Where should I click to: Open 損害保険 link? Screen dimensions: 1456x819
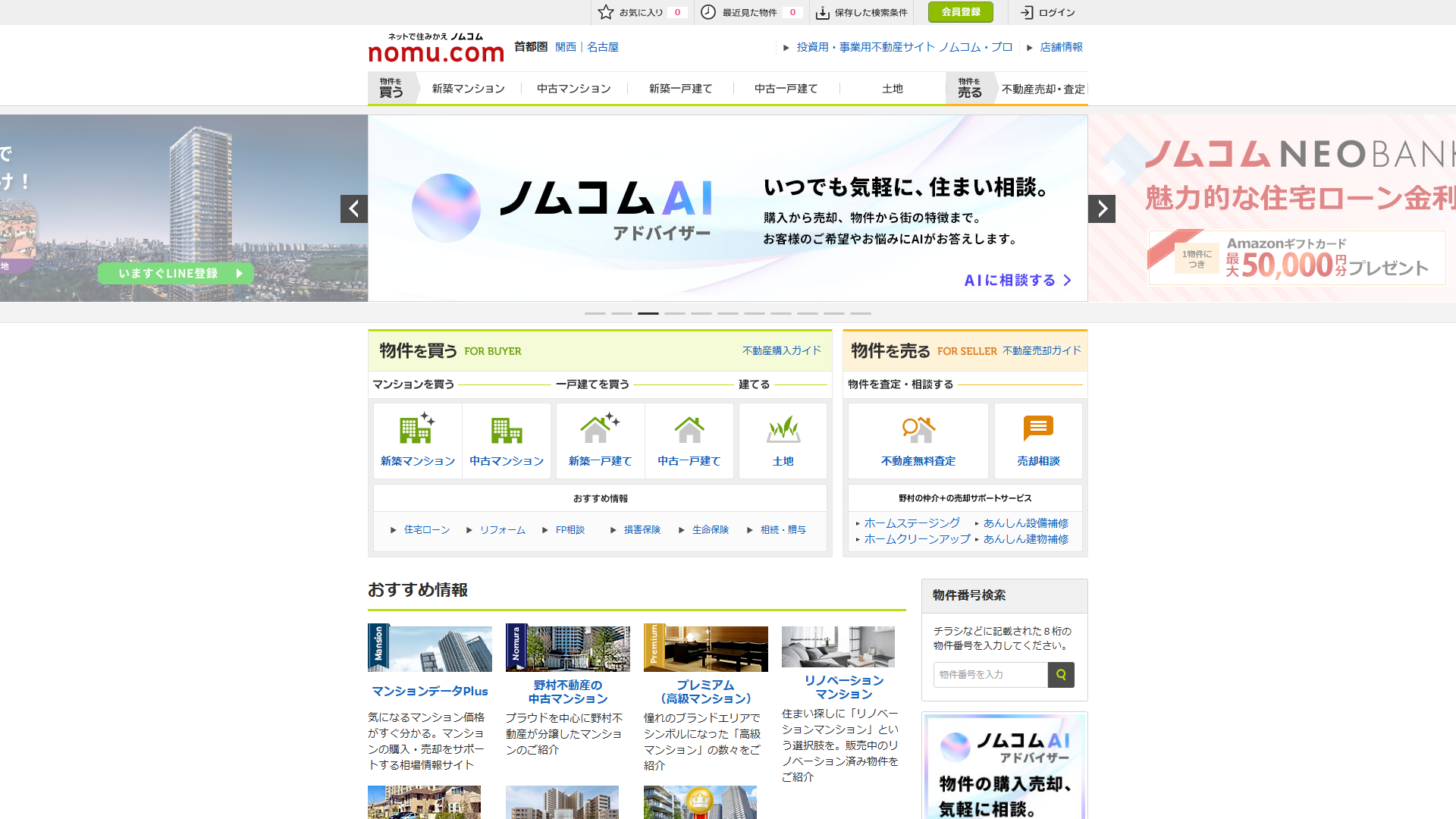(x=642, y=530)
